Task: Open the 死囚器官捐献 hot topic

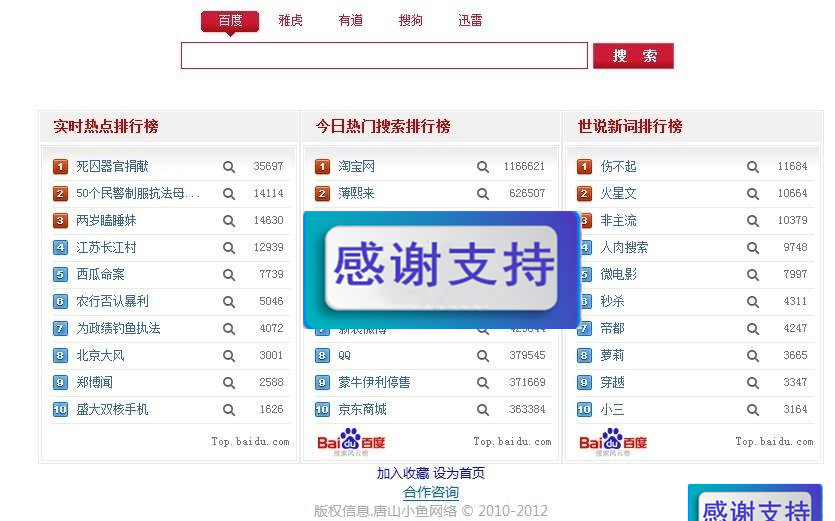Action: [112, 166]
